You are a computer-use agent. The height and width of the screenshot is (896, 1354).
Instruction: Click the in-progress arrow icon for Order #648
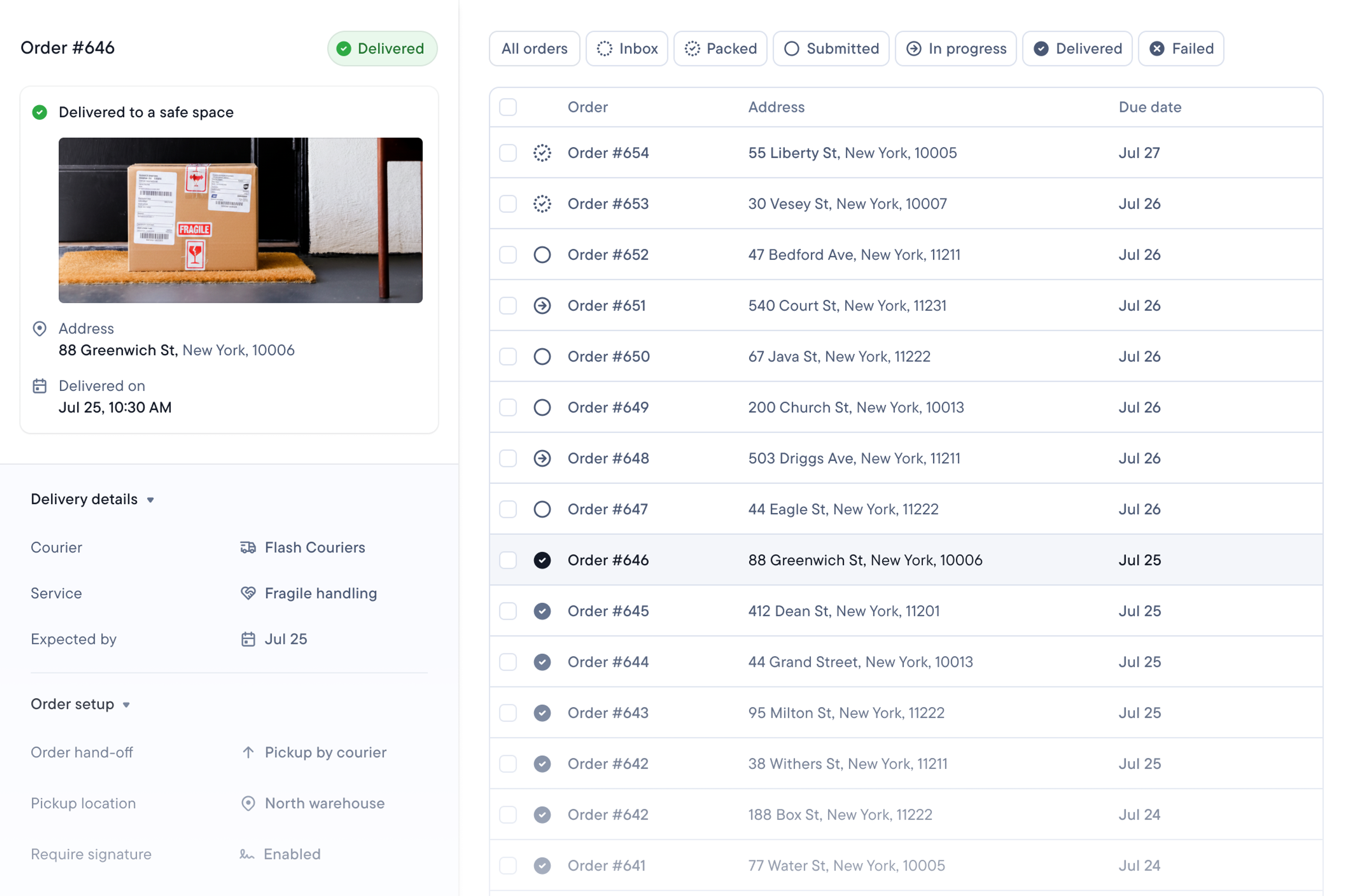pos(542,458)
